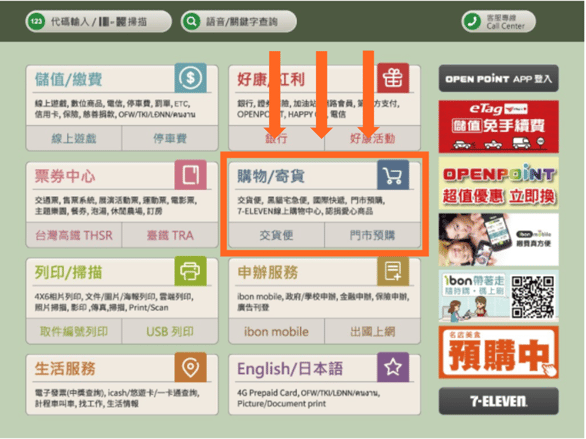Select 交貨便 shipping service
The image size is (586, 439).
(276, 235)
